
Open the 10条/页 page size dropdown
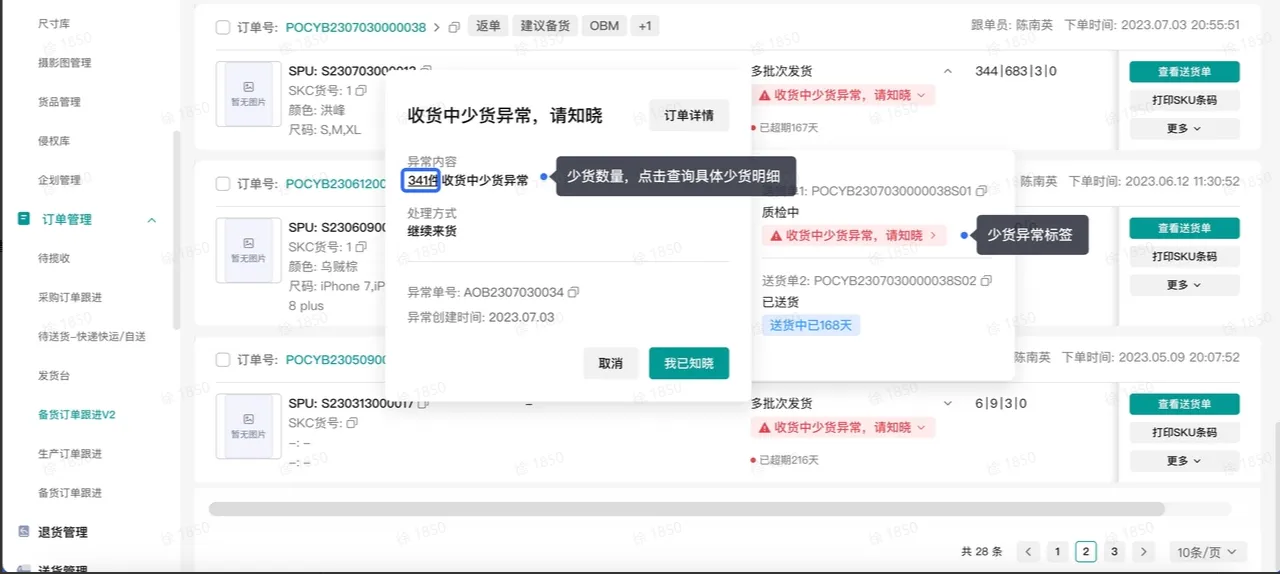1209,552
